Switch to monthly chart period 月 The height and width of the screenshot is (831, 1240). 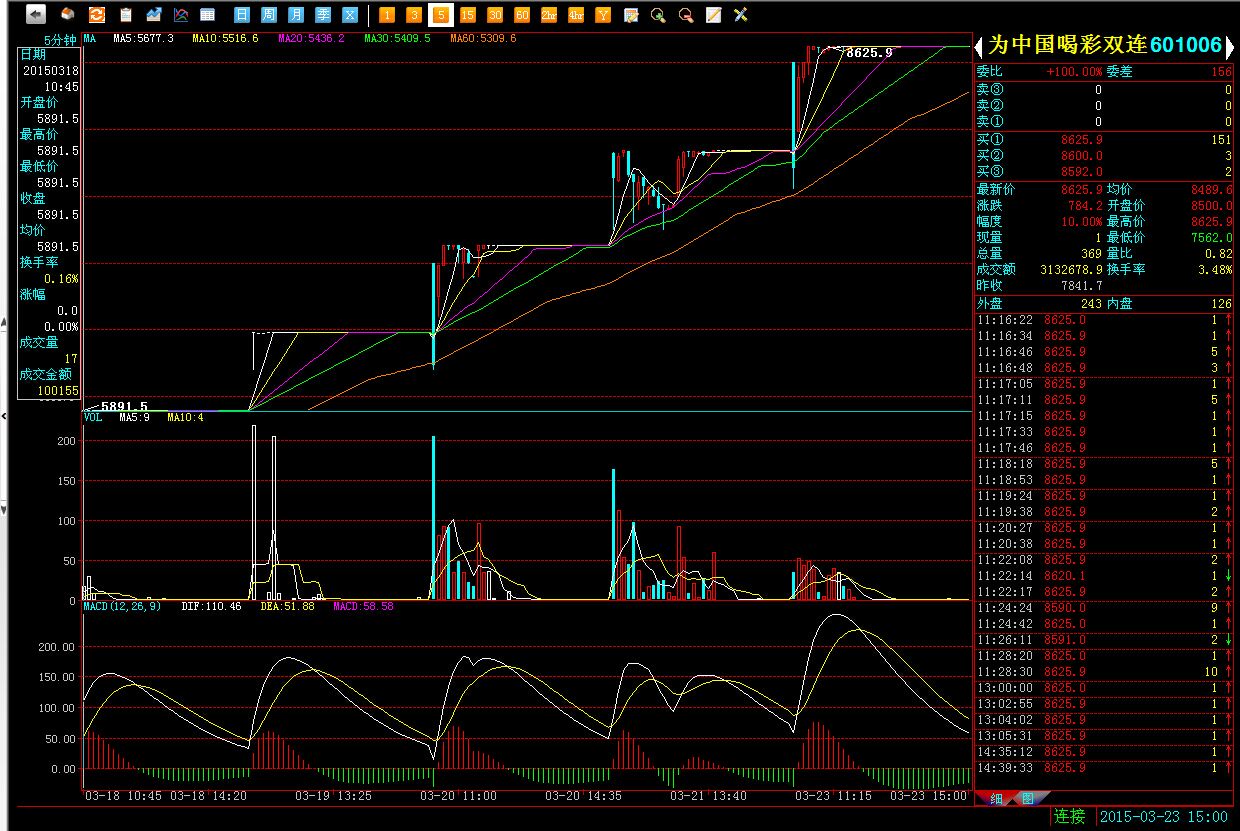[296, 15]
